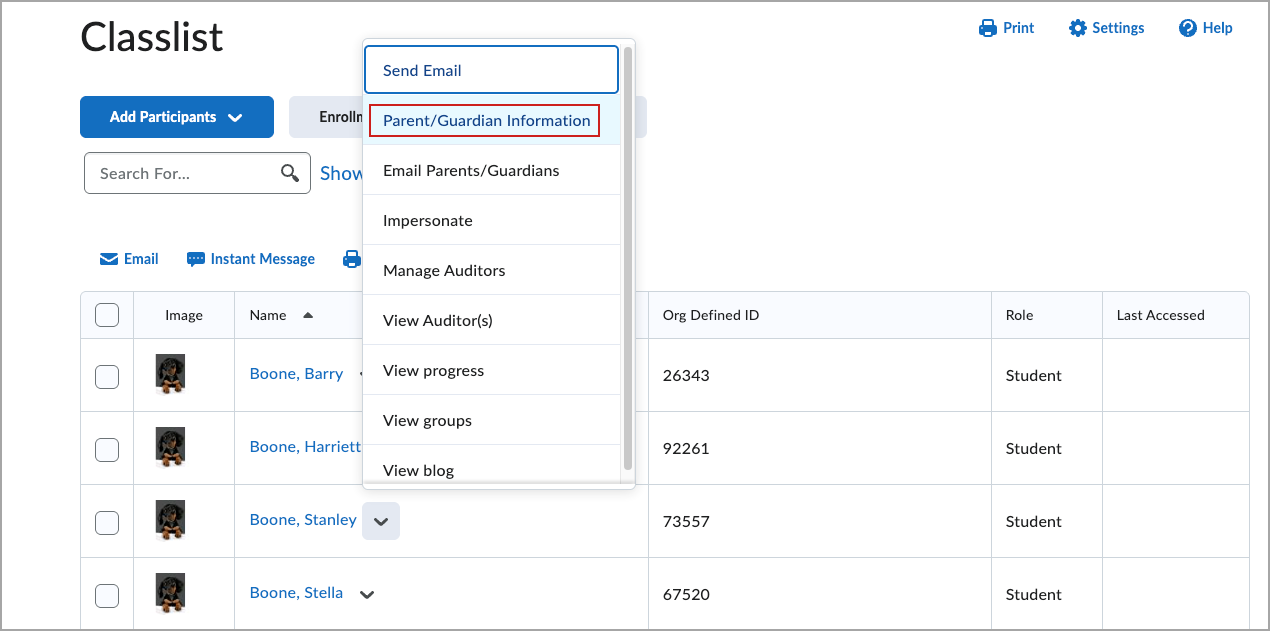Choose View progress from the menu
Screen dimensions: 1270x631
pyautogui.click(x=491, y=371)
